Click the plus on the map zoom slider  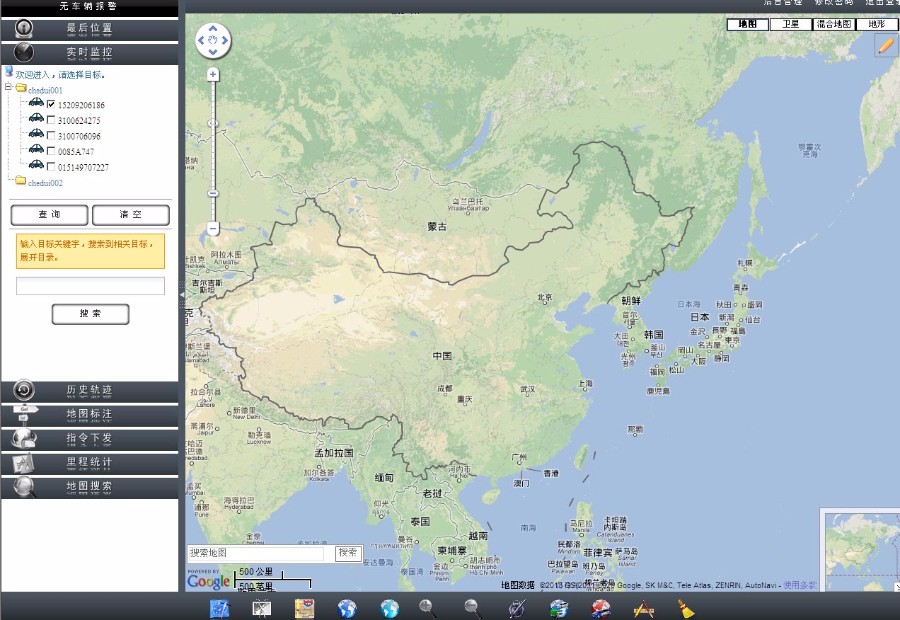[x=212, y=73]
